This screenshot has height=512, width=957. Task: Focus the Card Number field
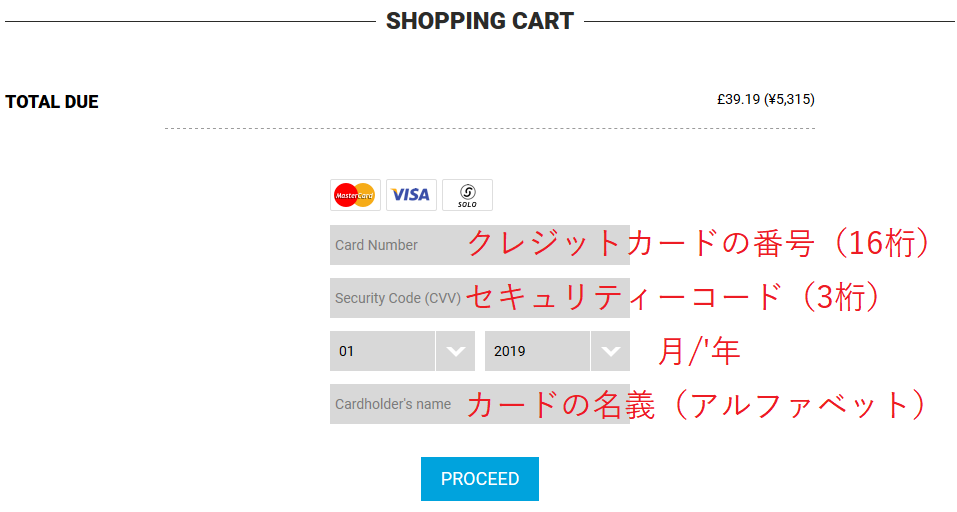pyautogui.click(x=480, y=245)
